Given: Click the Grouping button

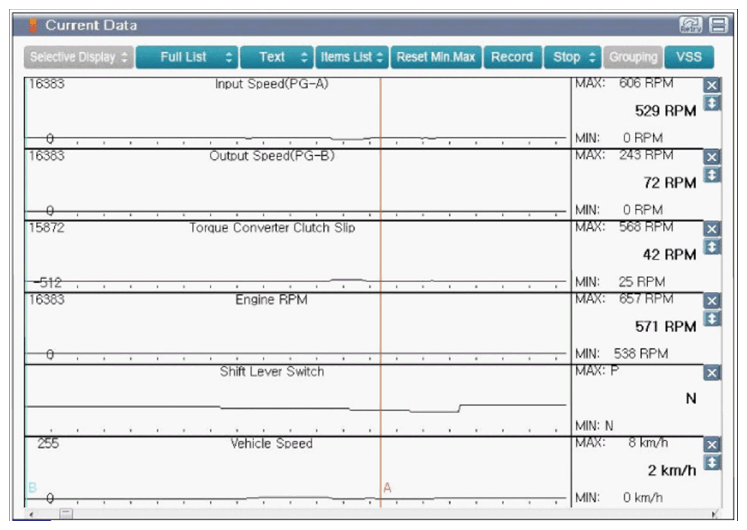Looking at the screenshot, I should (633, 57).
